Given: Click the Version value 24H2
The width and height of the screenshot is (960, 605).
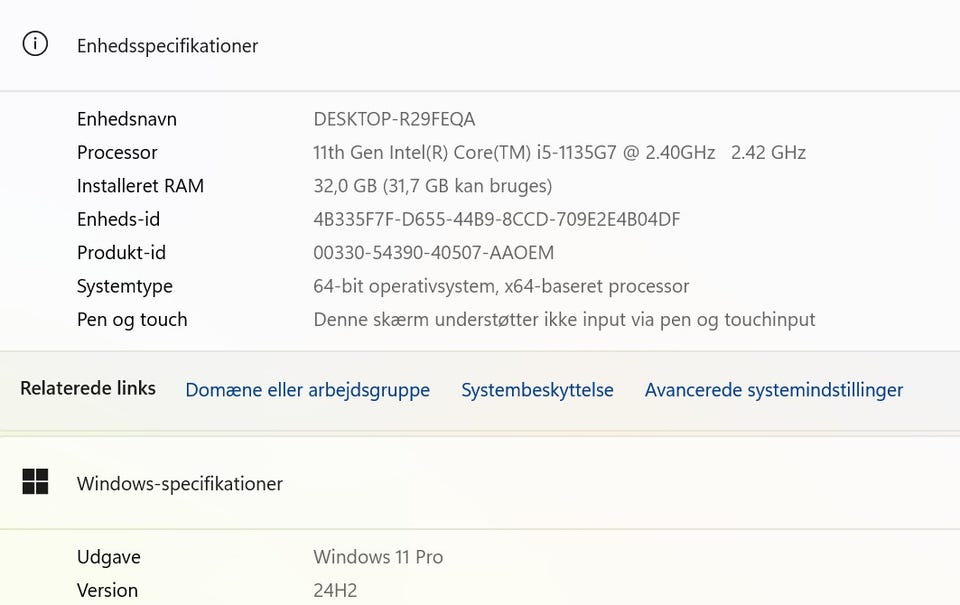Looking at the screenshot, I should point(336,590).
